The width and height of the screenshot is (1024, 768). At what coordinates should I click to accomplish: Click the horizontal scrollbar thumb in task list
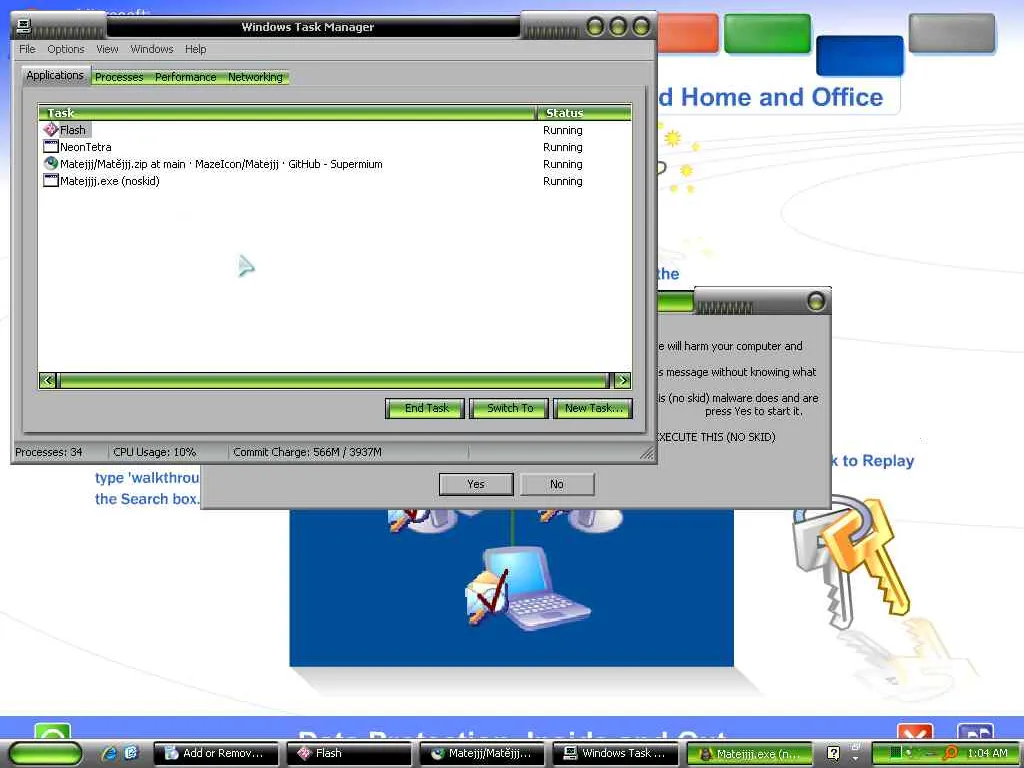[x=333, y=380]
